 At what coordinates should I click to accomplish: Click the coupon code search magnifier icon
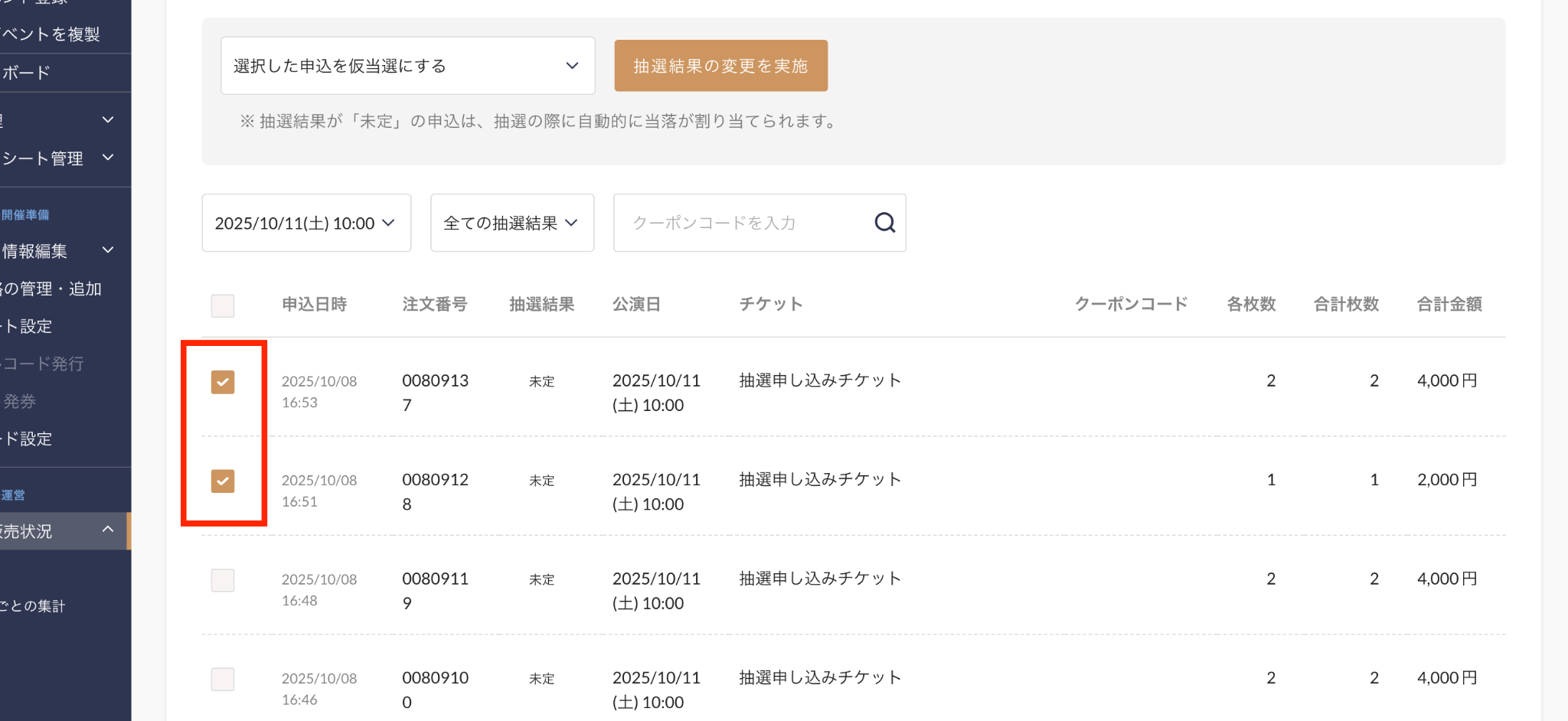[884, 223]
